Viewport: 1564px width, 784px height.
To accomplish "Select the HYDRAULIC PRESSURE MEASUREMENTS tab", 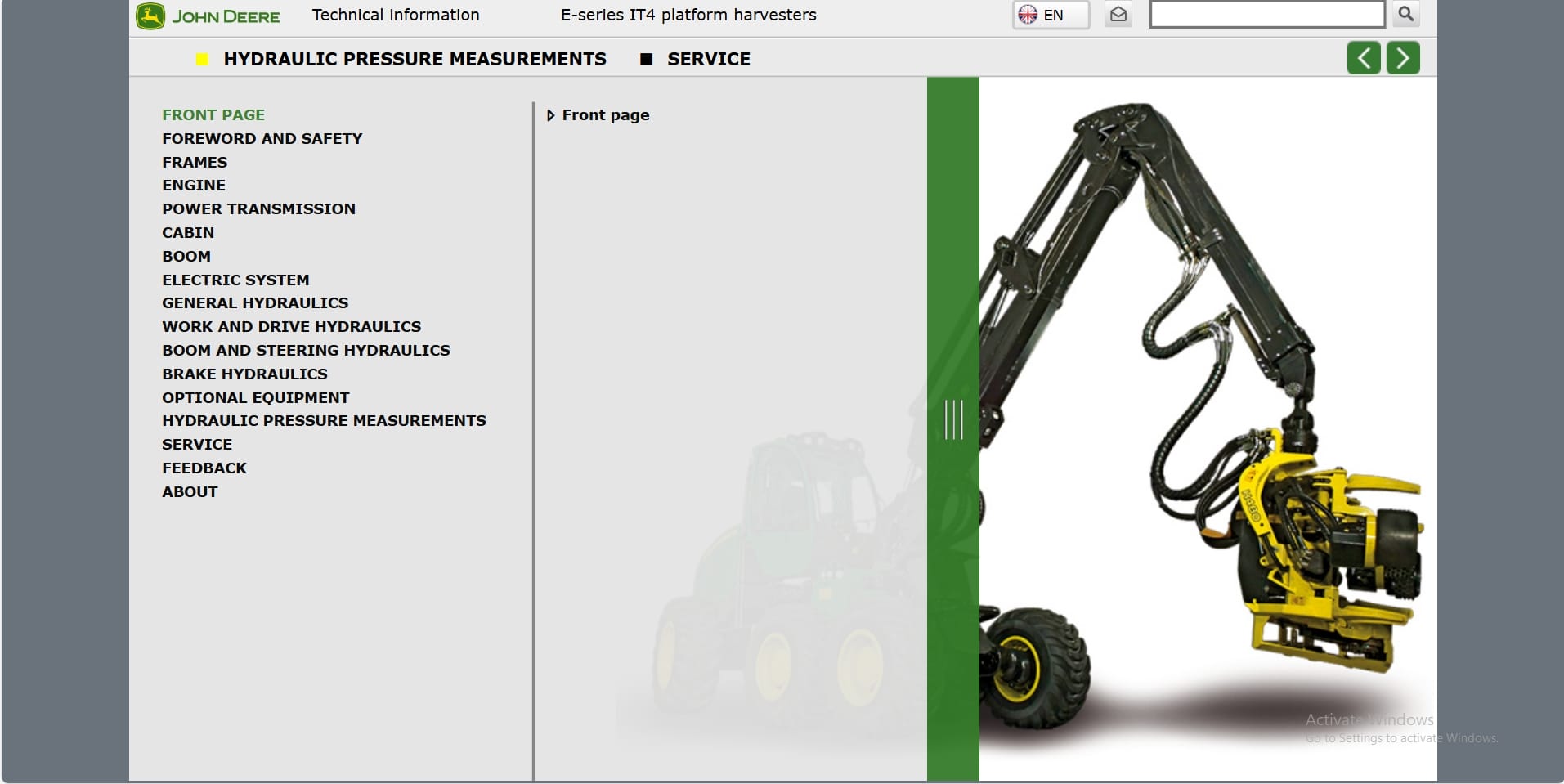I will 415,59.
